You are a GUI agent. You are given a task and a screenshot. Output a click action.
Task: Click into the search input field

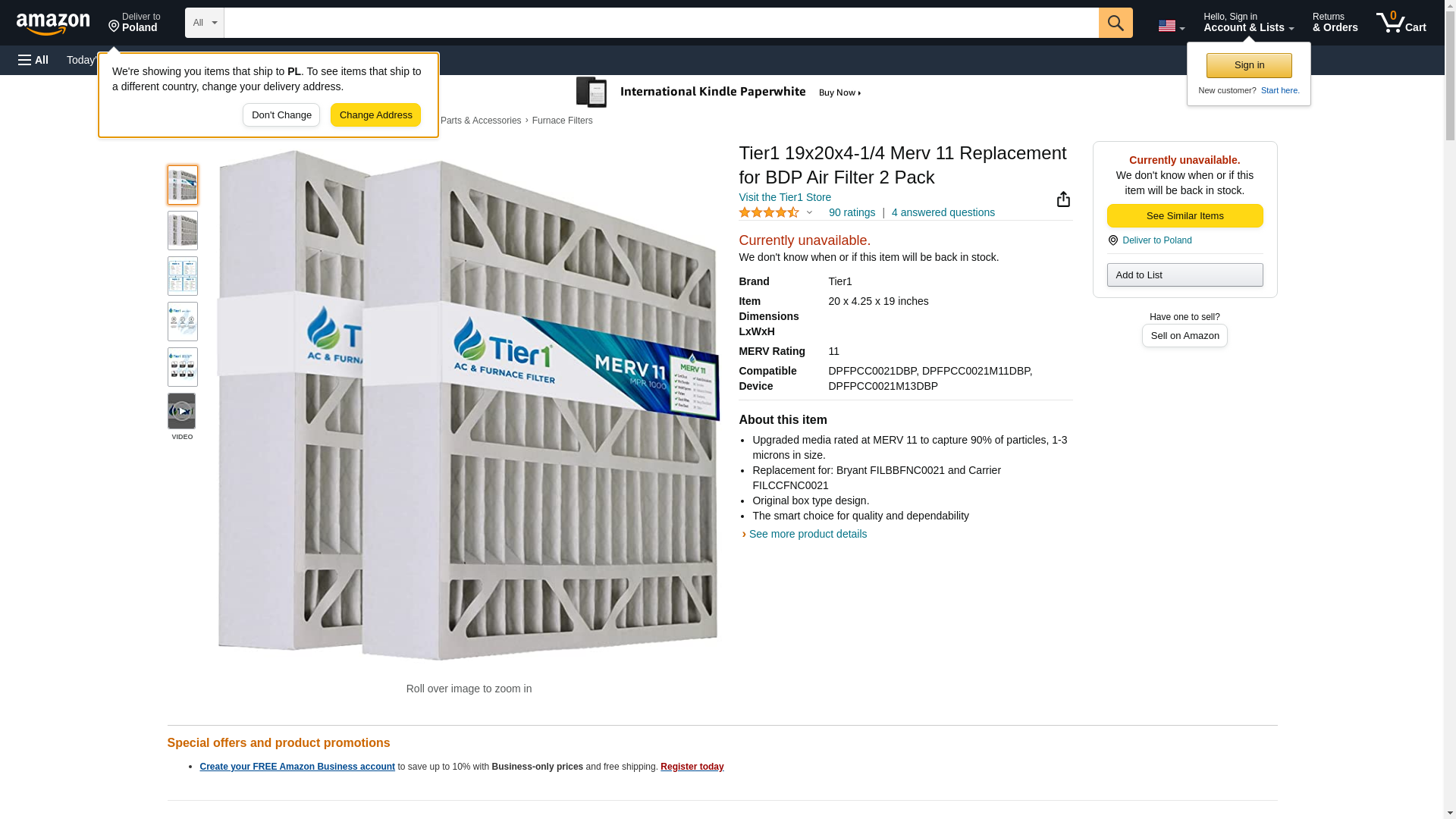pyautogui.click(x=661, y=23)
